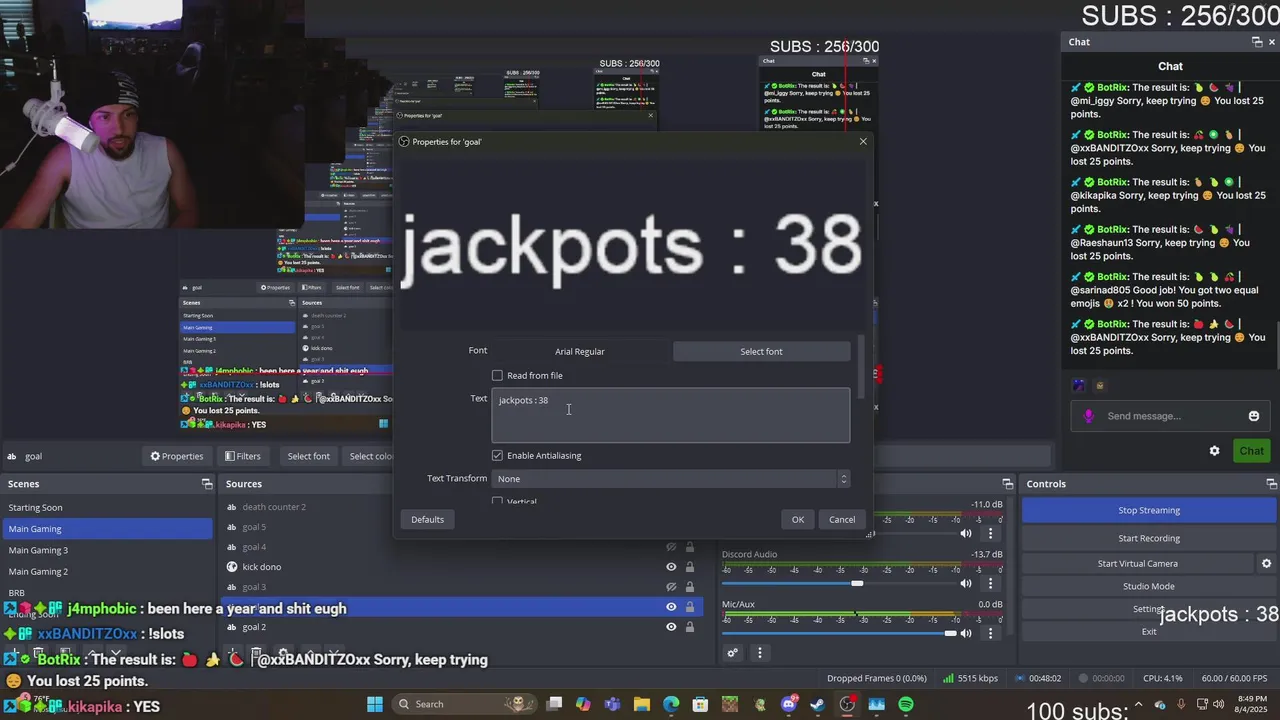Open File Explorer from taskbar

[x=642, y=704]
